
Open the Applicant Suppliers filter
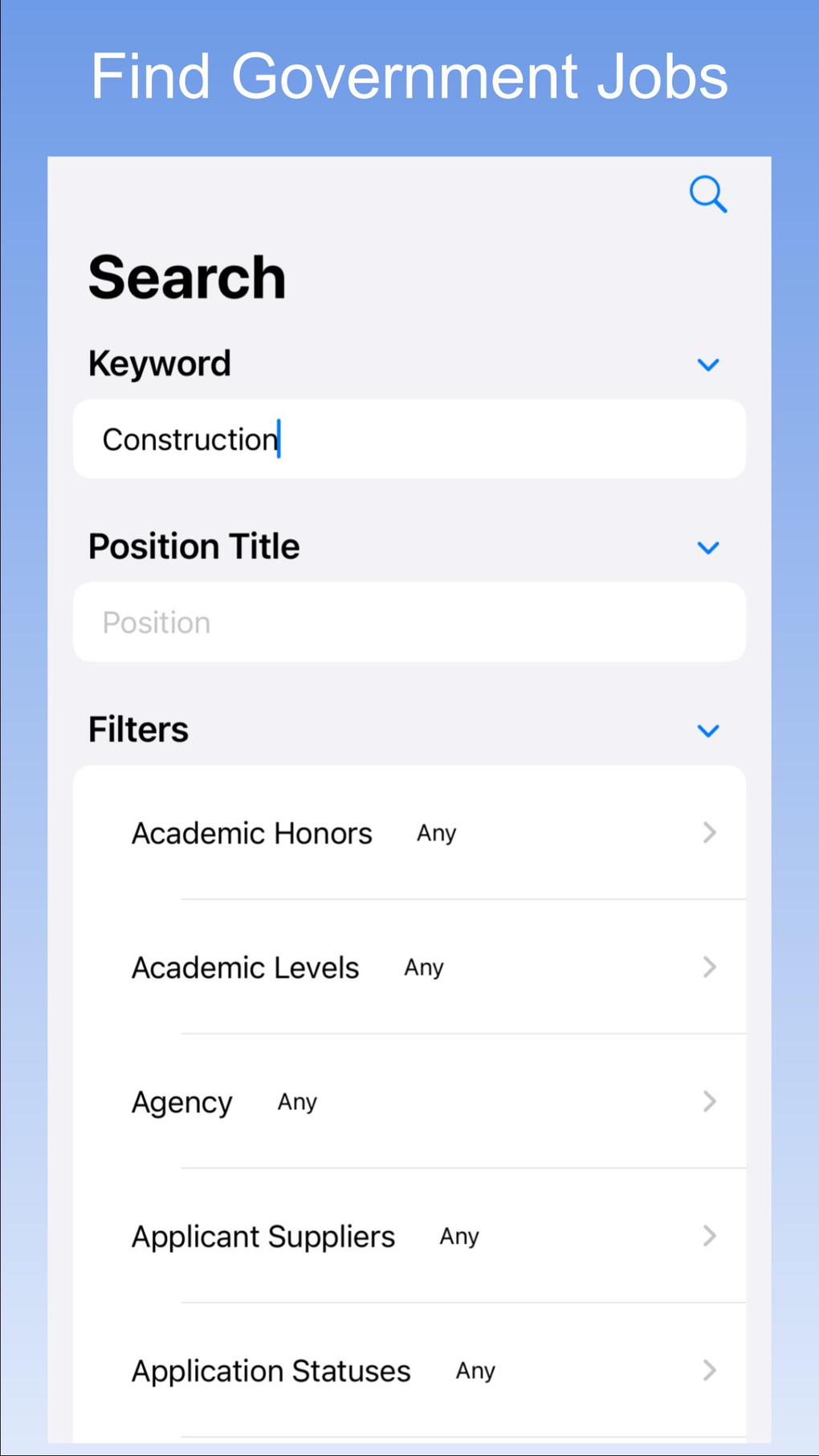263,1237
